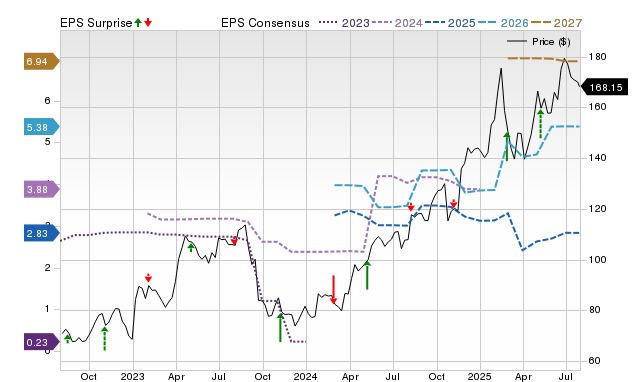
Task: Click the 2.83 EPS value tag
Action: (x=42, y=233)
